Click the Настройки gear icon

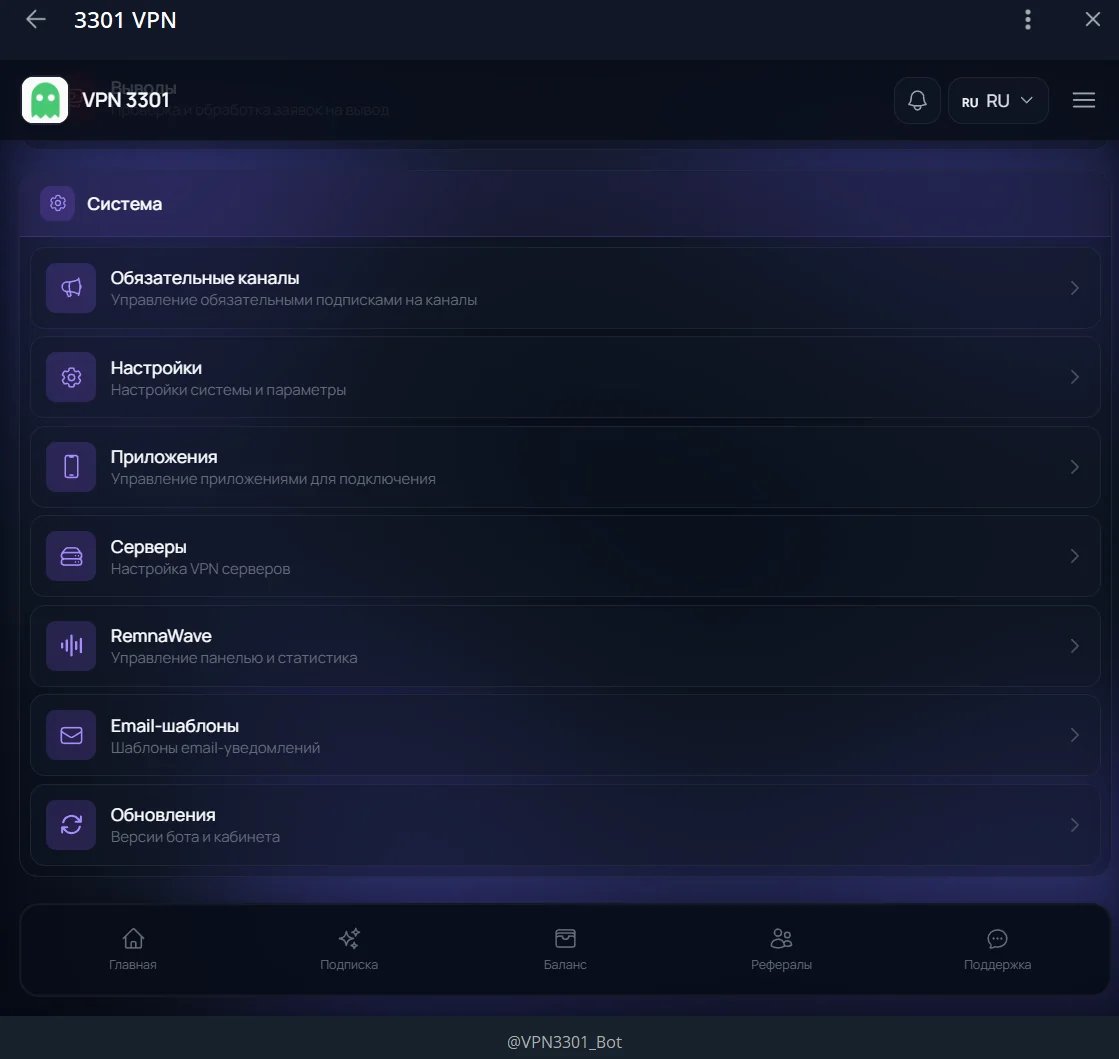(70, 377)
